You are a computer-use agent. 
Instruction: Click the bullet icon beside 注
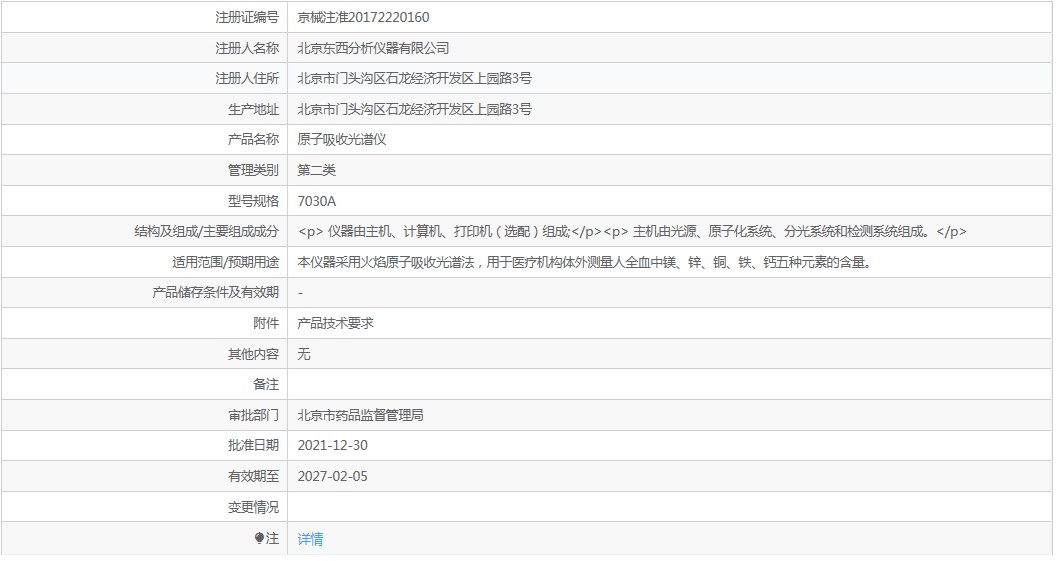pos(259,538)
